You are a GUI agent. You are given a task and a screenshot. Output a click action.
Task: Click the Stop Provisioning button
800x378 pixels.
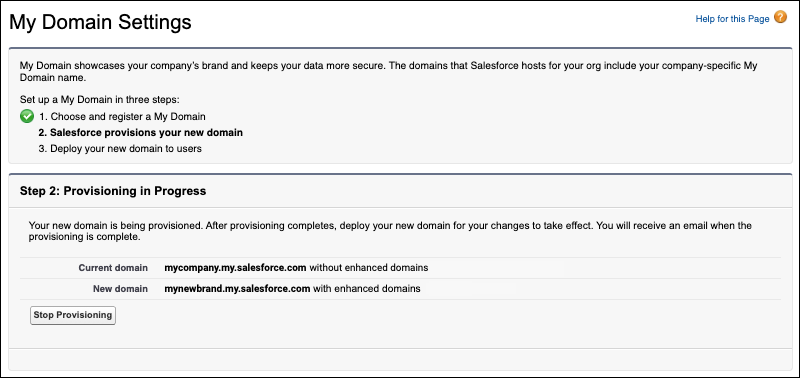click(73, 315)
